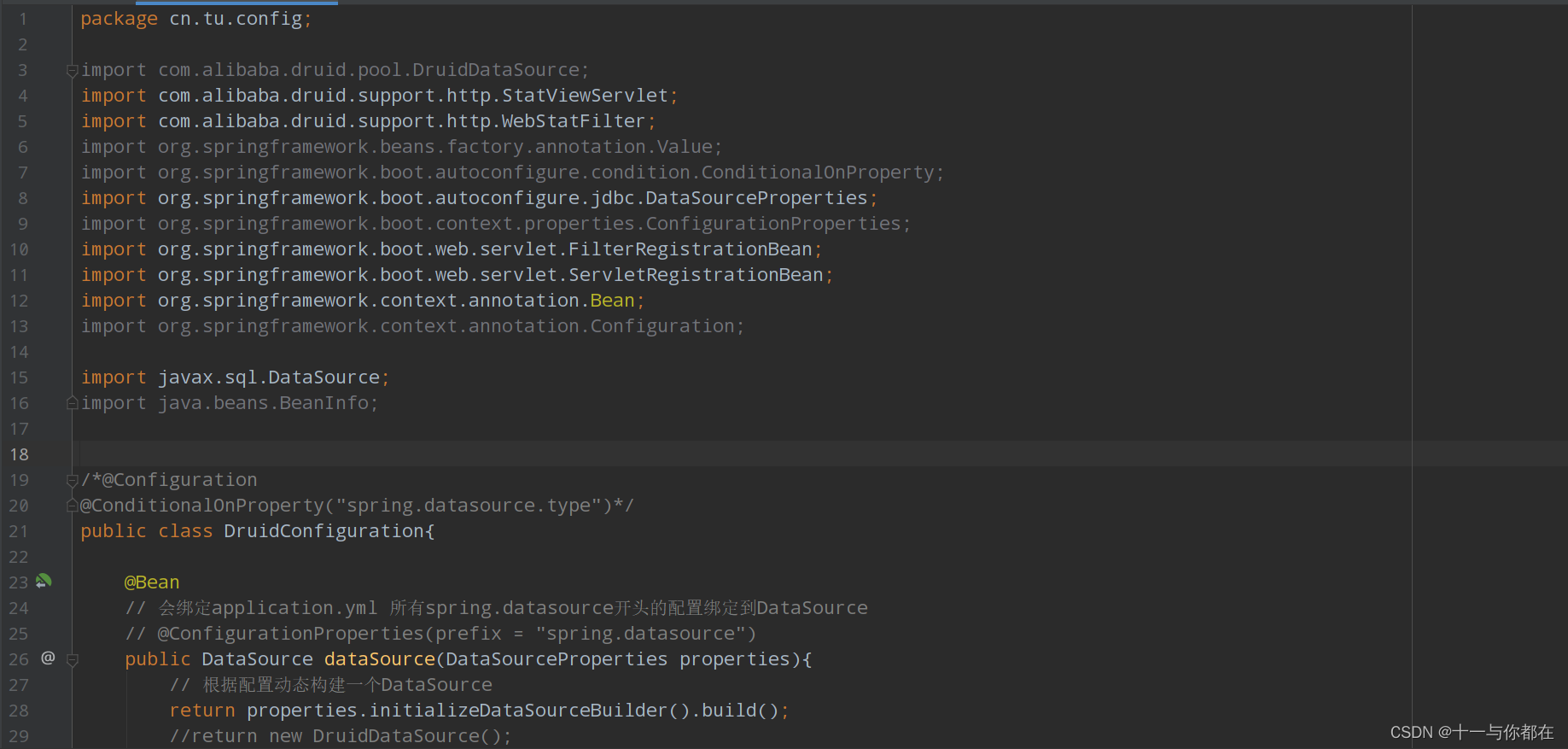The height and width of the screenshot is (749, 1568).
Task: Click initializeDataSourceBuilder method call
Action: [x=518, y=711]
